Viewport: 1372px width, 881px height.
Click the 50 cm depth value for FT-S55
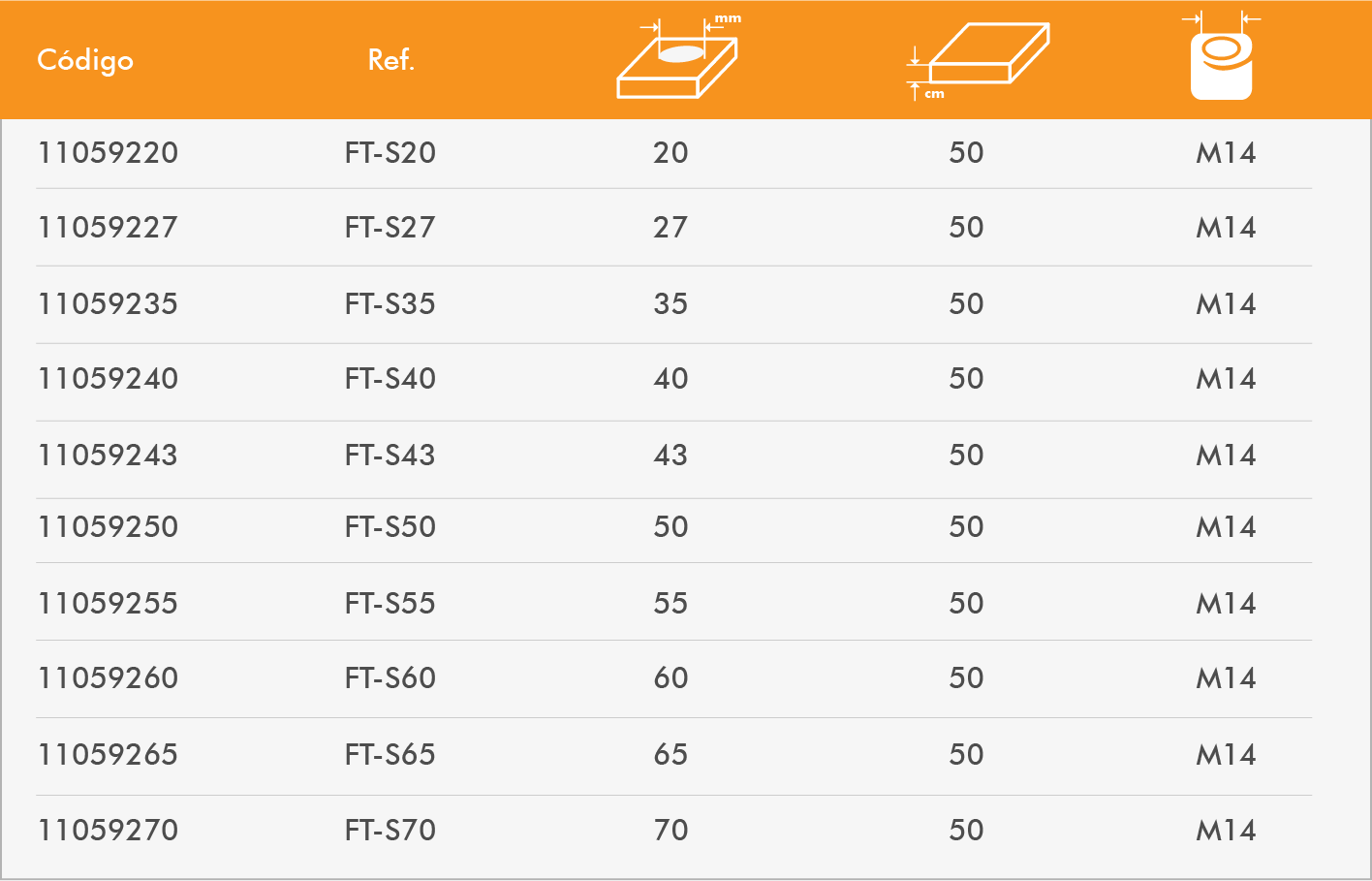(x=966, y=603)
